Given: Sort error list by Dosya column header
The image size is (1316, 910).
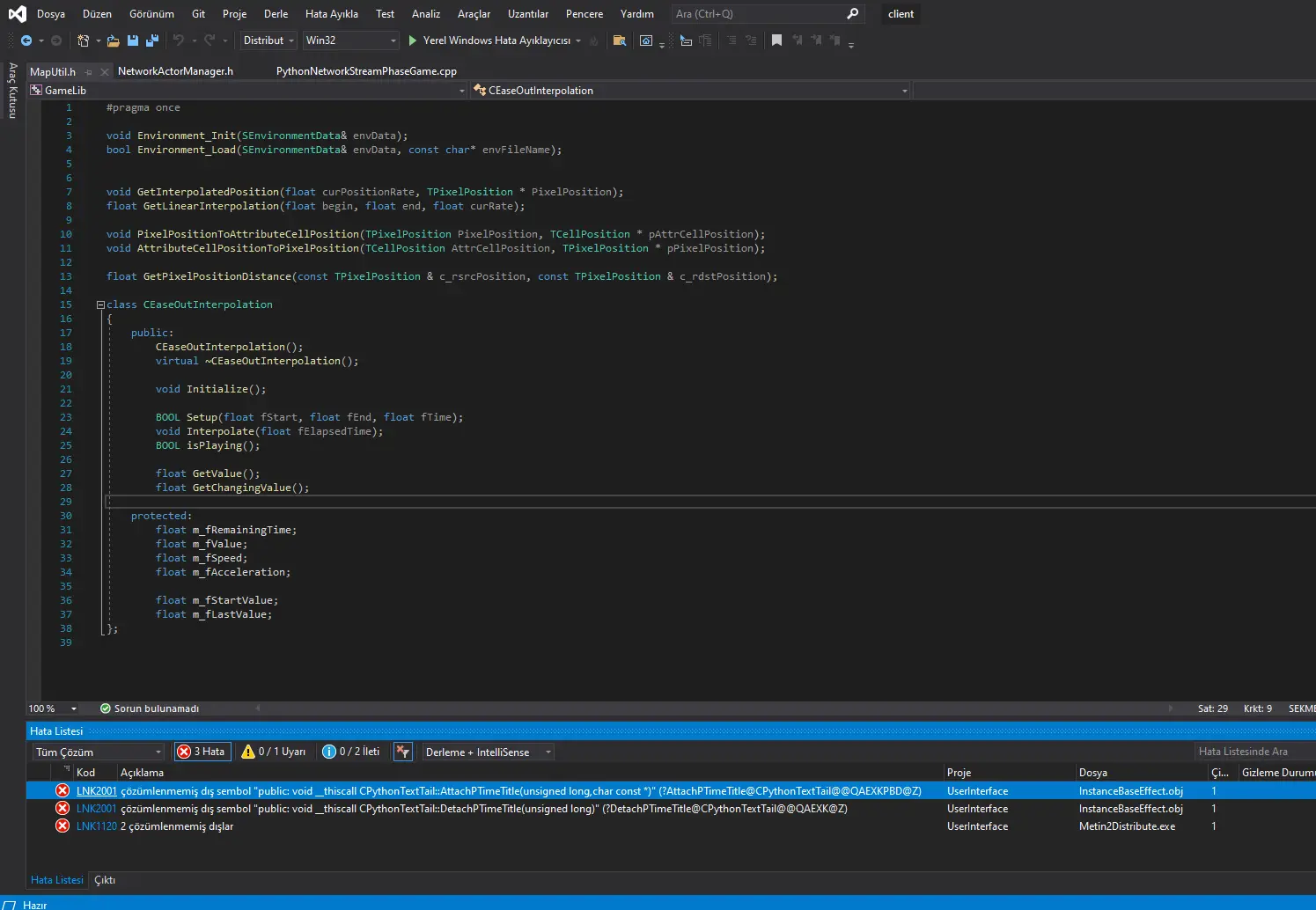Looking at the screenshot, I should pos(1141,773).
